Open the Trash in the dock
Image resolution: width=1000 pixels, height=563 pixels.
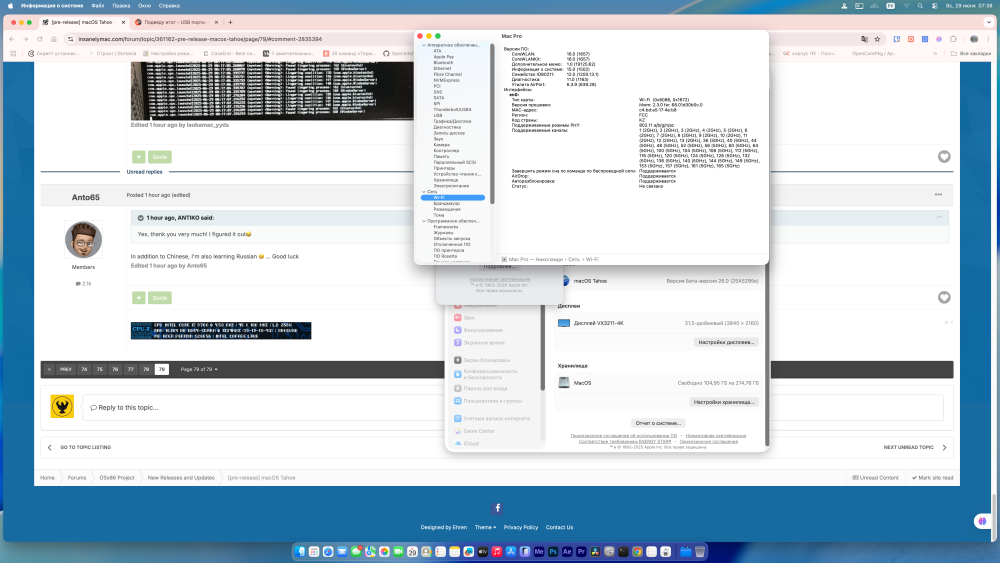click(700, 552)
